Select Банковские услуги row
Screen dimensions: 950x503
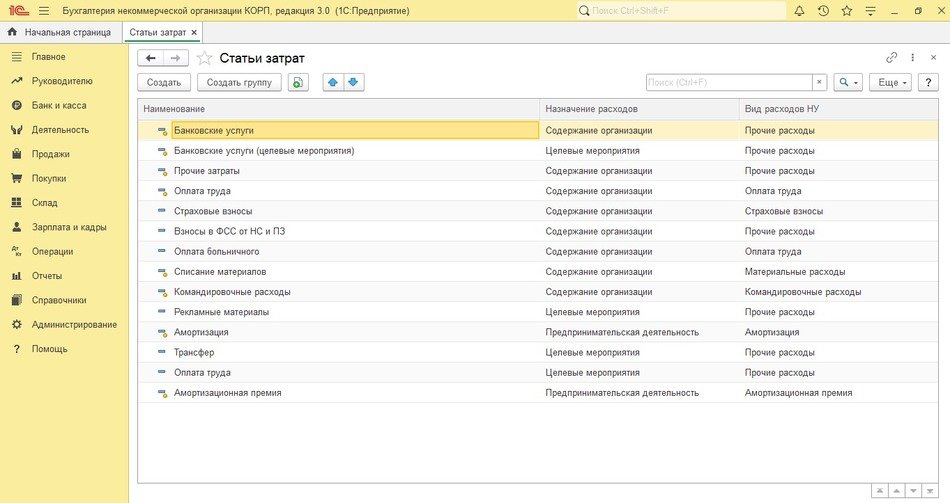click(x=538, y=130)
